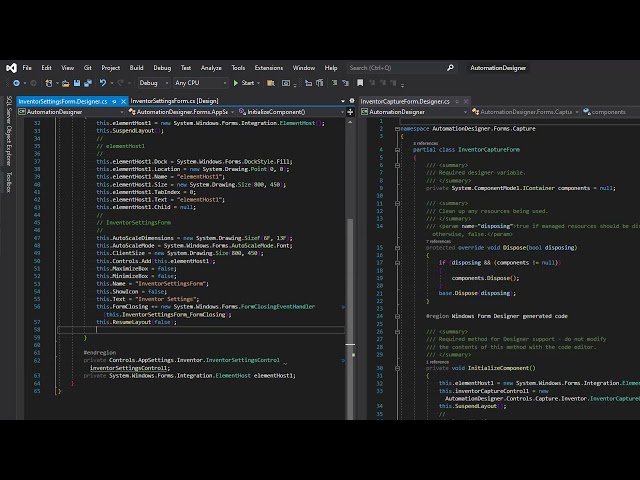Screen dimensions: 640x480
Task: Open the right pane AutomationDesigner project dropdown
Action: pos(414,112)
